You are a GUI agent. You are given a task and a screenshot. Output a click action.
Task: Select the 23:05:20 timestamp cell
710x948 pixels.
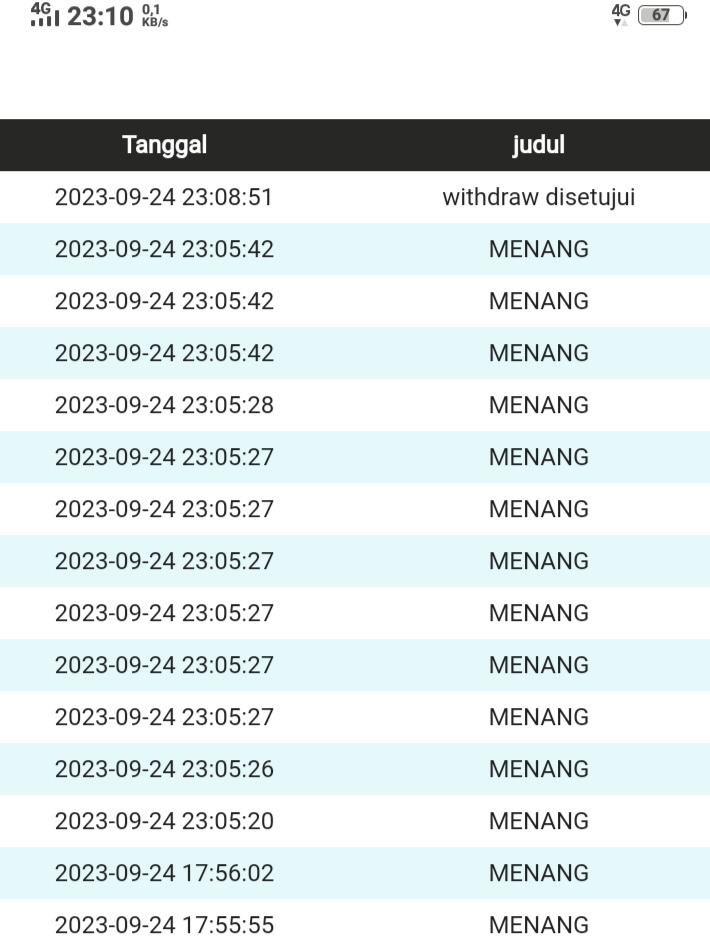pyautogui.click(x=164, y=822)
